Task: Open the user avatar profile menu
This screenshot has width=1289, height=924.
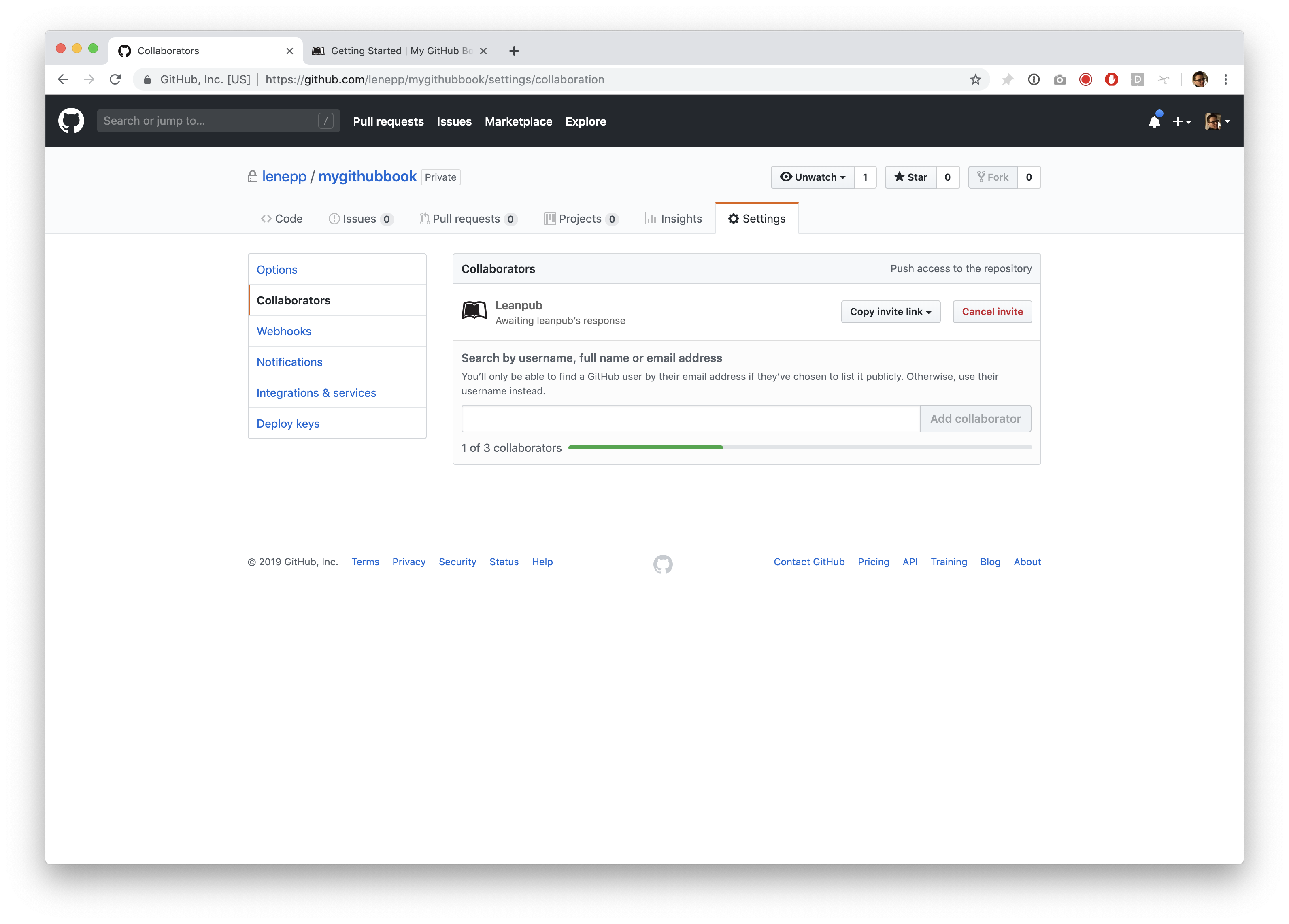Action: tap(1217, 122)
